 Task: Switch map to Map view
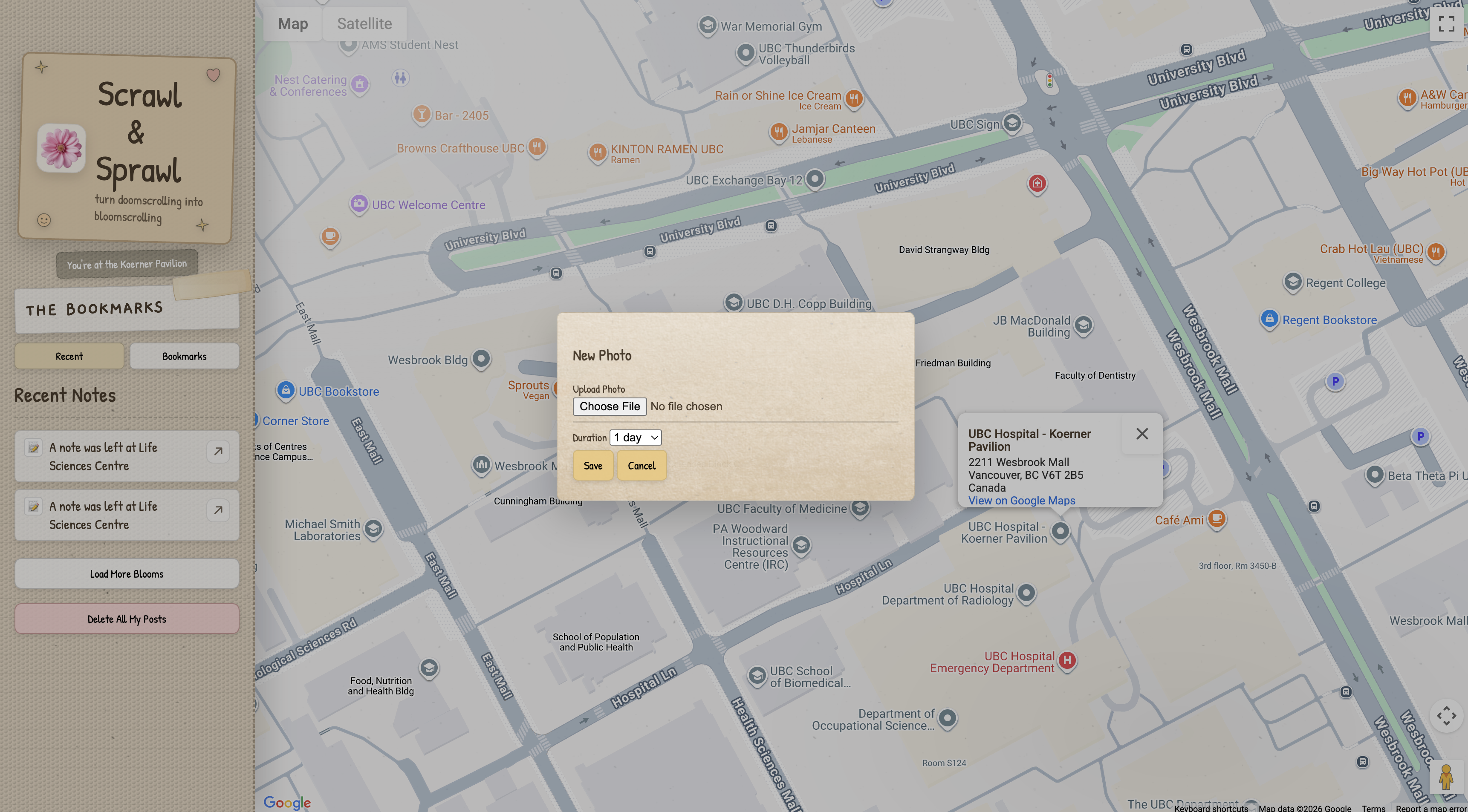293,23
